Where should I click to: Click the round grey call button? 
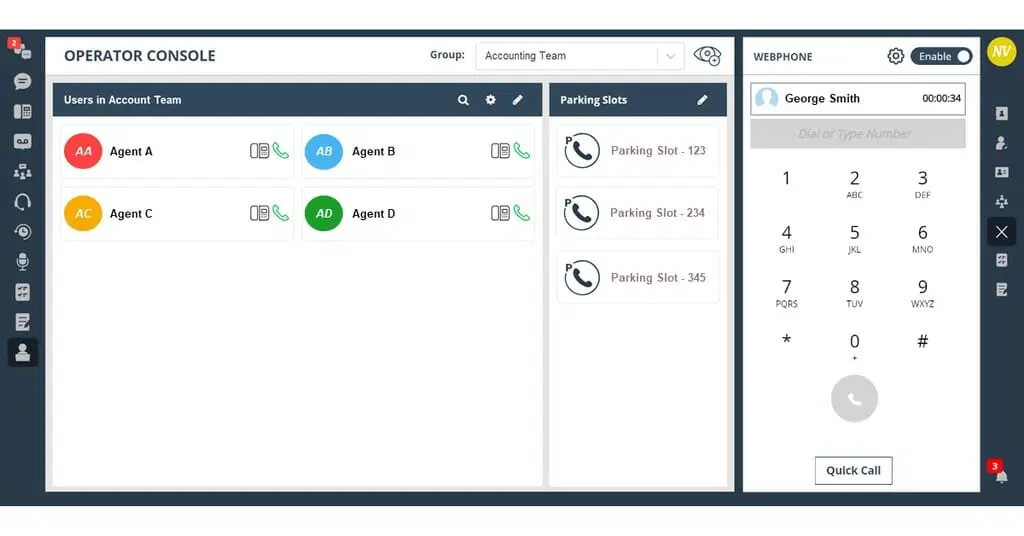[854, 398]
